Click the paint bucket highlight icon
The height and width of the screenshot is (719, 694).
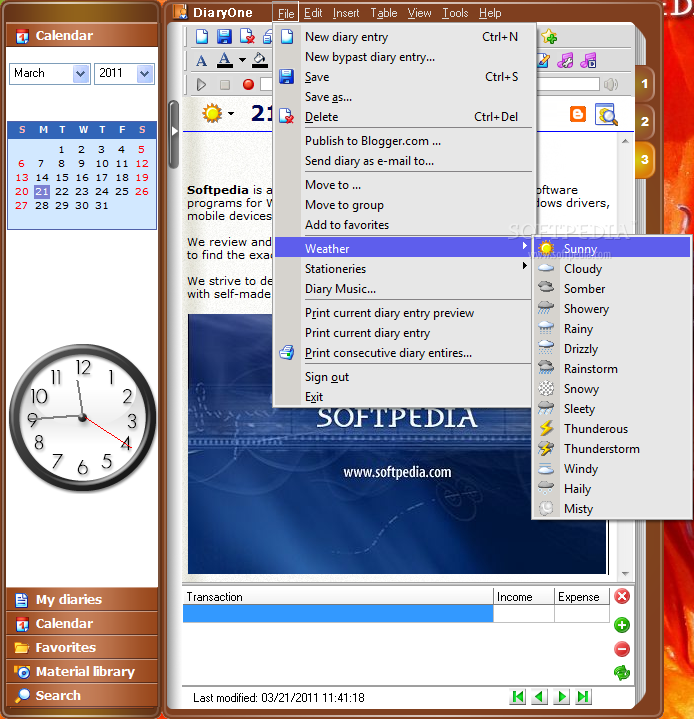(260, 60)
